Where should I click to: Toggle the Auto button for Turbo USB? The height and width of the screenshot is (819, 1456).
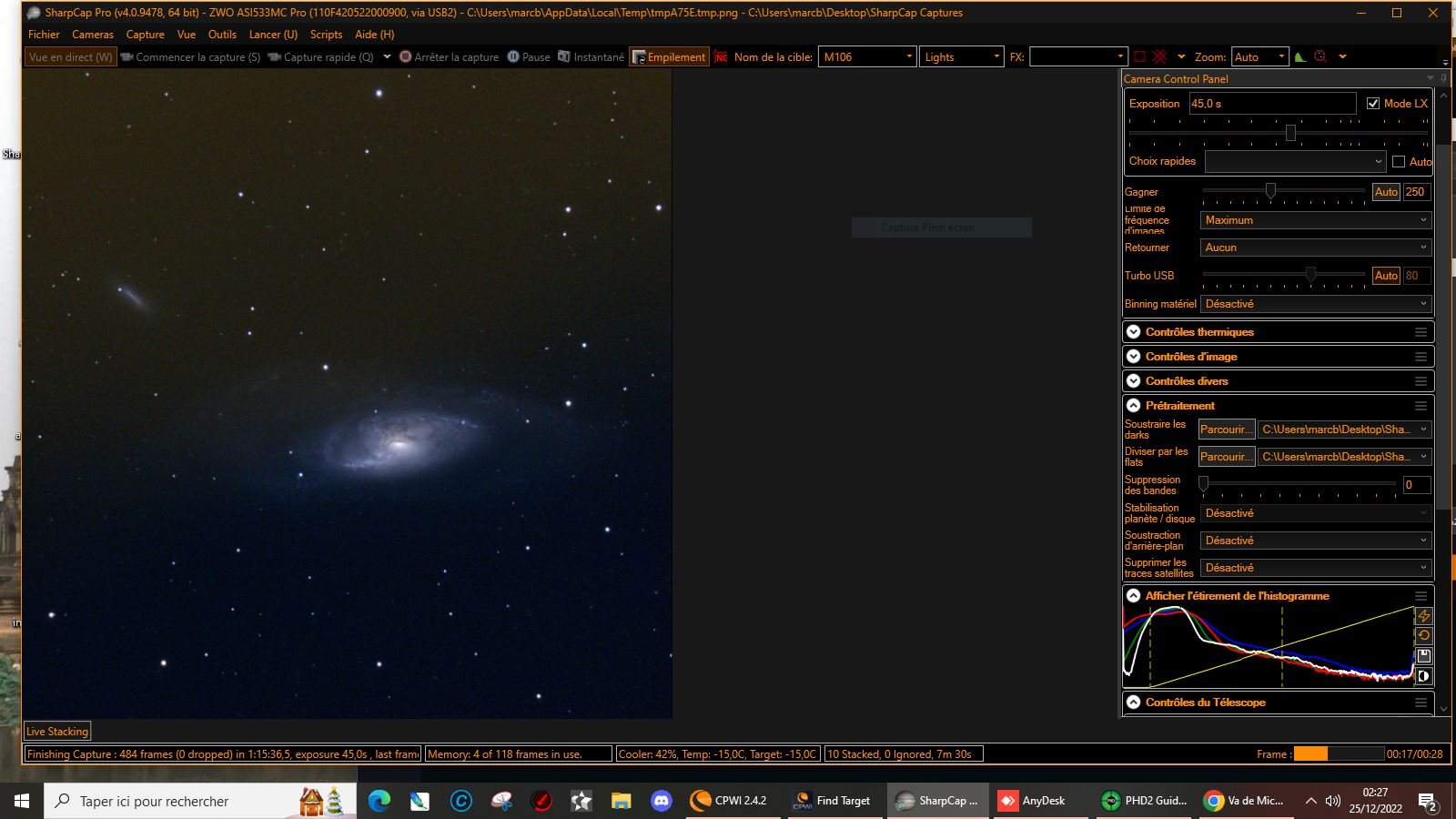point(1386,276)
